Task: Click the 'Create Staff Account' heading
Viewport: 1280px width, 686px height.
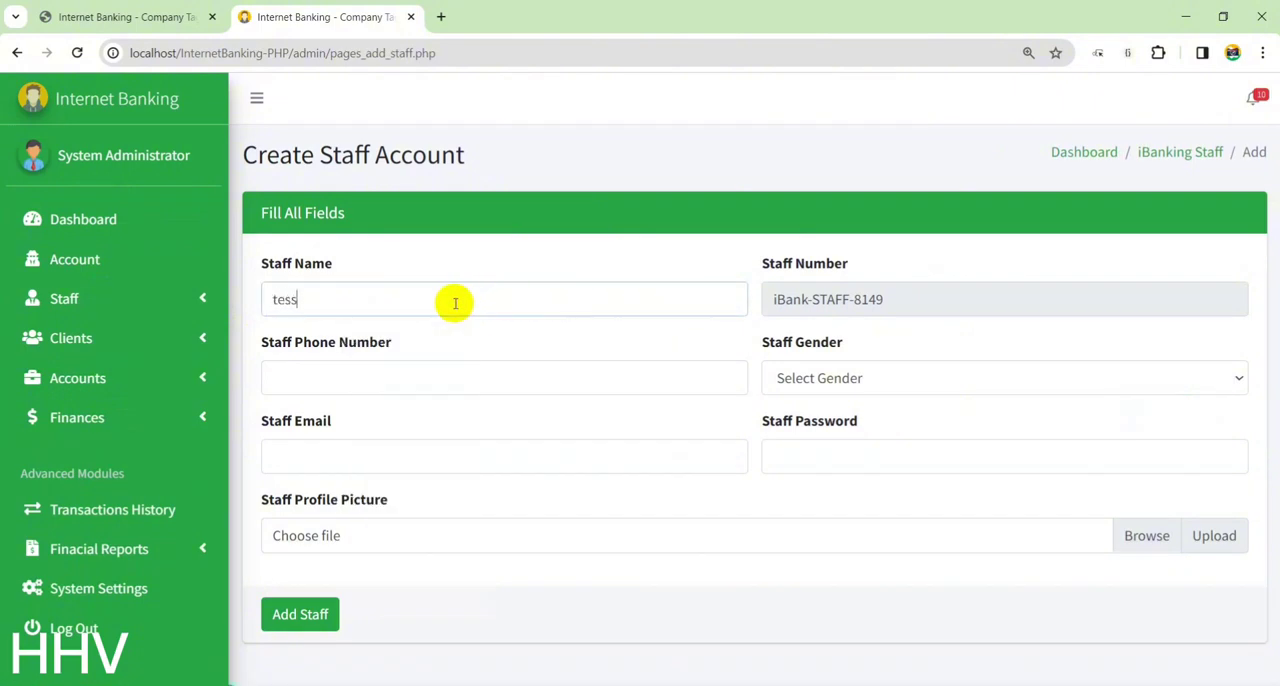Action: point(353,155)
